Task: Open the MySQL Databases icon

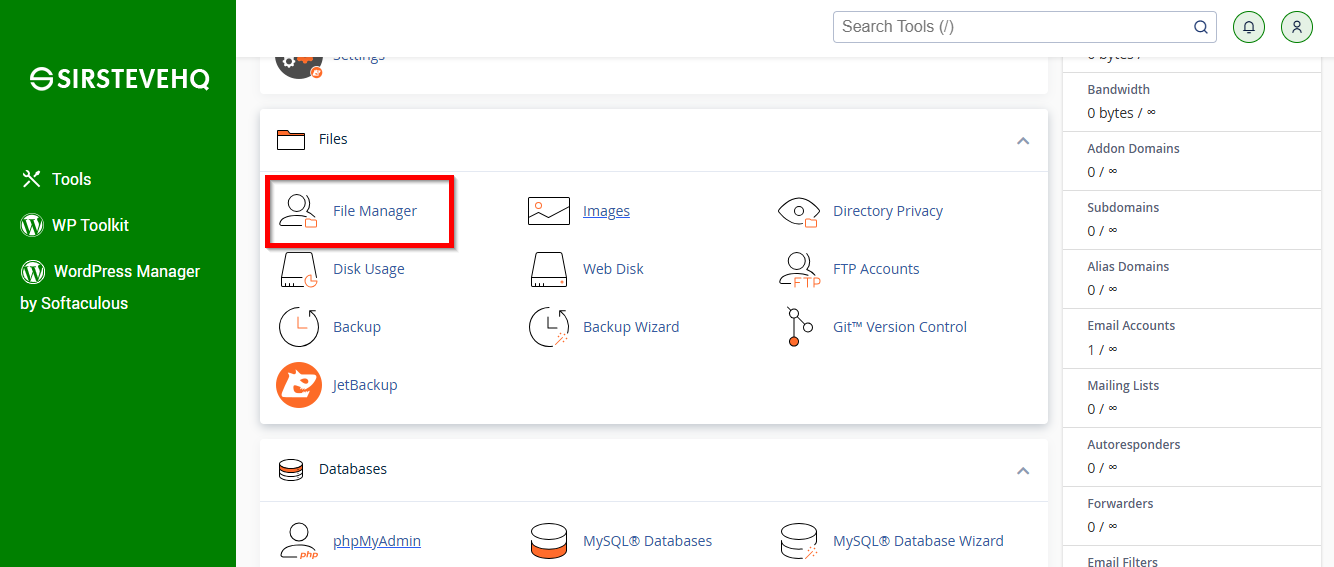Action: click(549, 541)
